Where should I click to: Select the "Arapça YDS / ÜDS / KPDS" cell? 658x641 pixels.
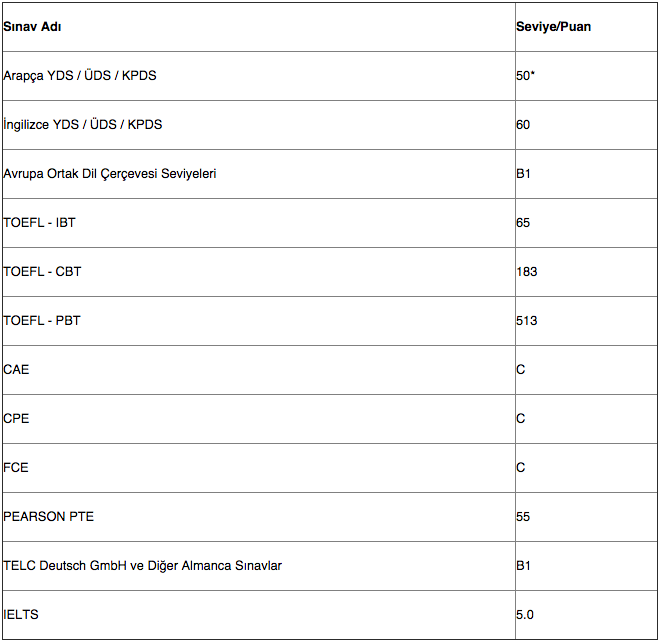[80, 76]
